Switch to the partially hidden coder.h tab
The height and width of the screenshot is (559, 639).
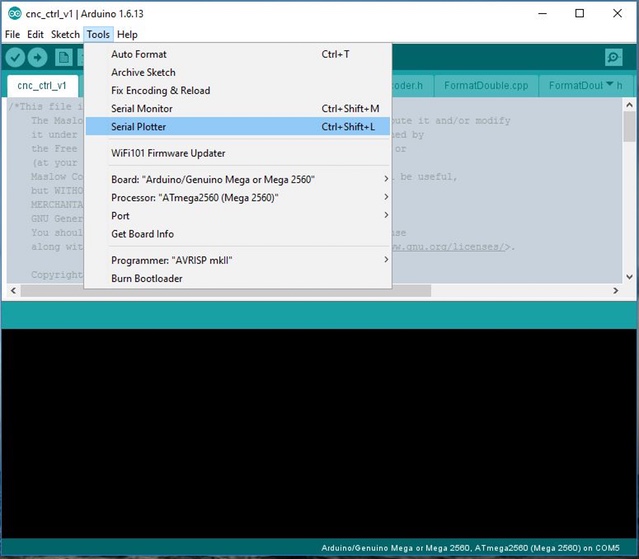click(x=412, y=86)
